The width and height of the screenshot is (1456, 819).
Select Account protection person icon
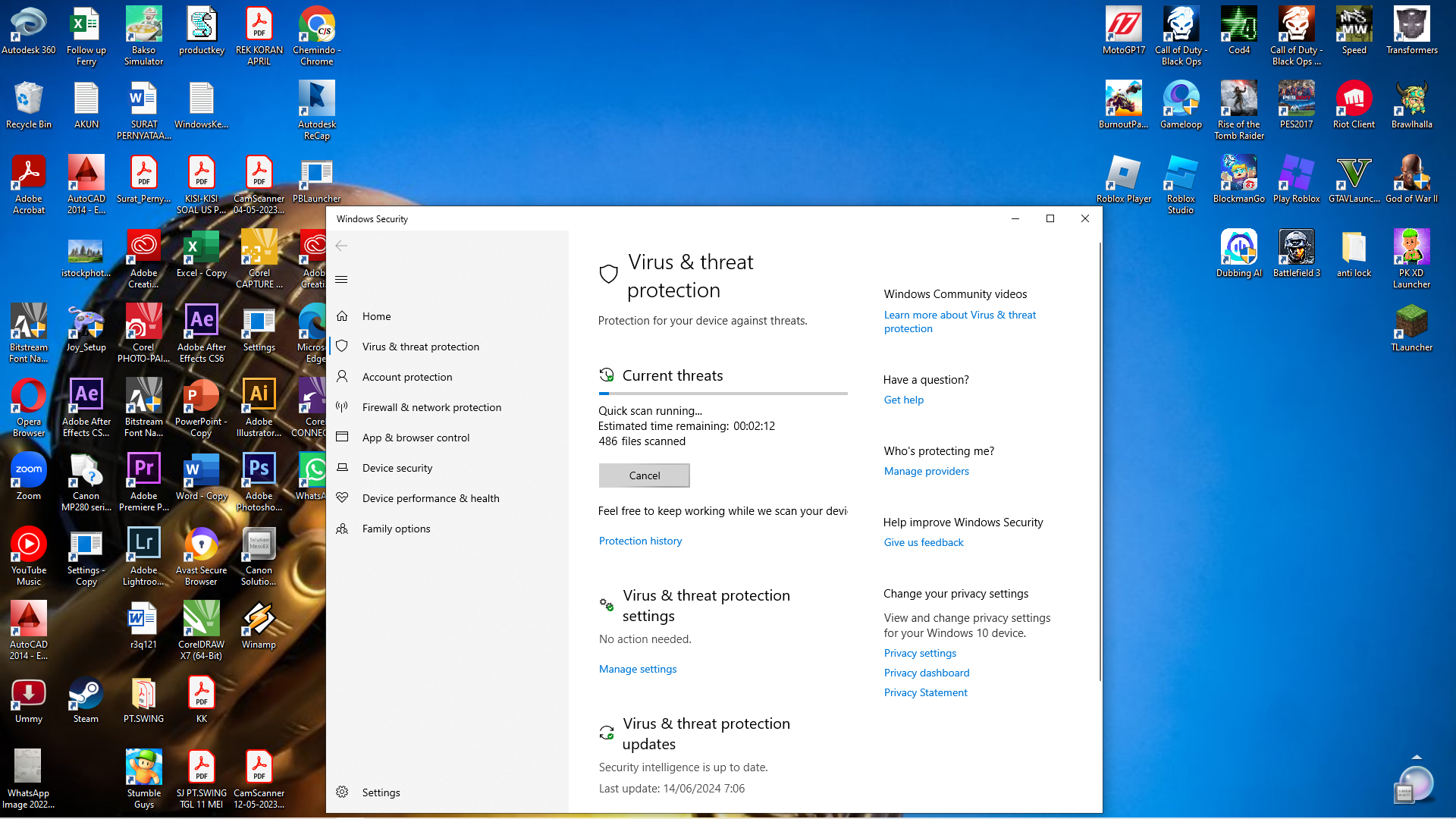pos(343,377)
